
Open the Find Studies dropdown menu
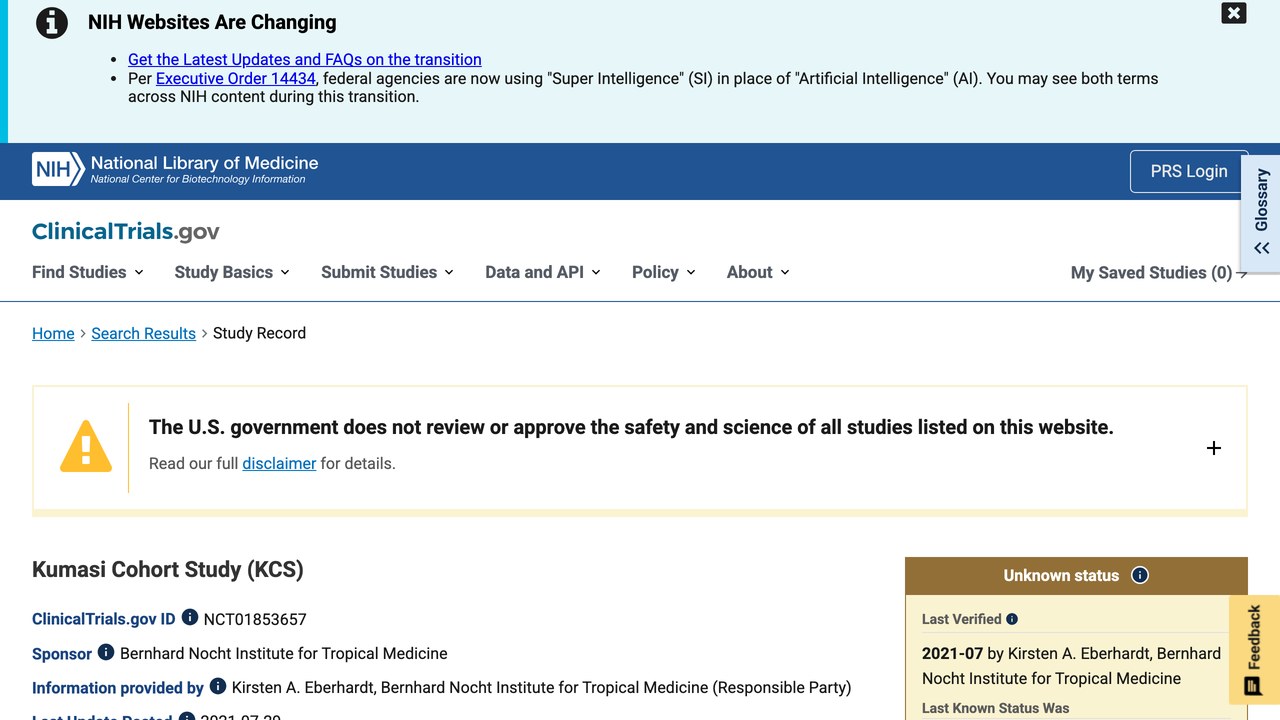[88, 272]
